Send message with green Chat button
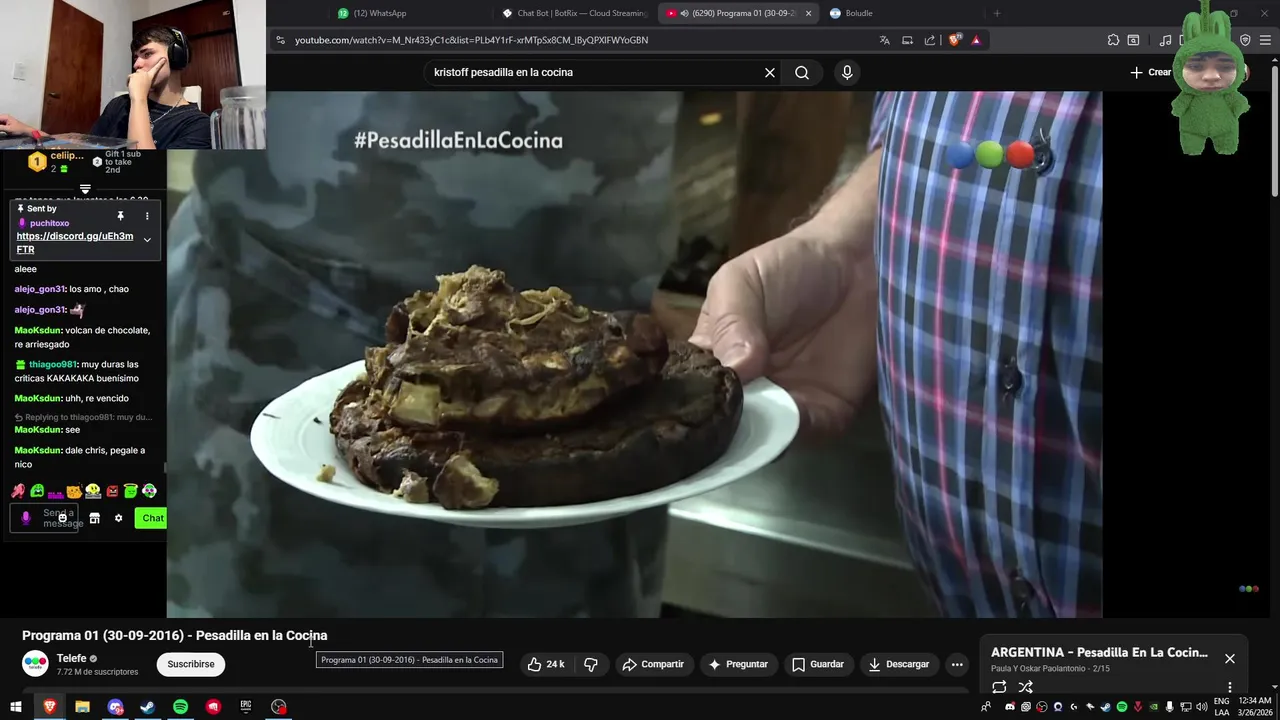The width and height of the screenshot is (1280, 720). pyautogui.click(x=152, y=518)
